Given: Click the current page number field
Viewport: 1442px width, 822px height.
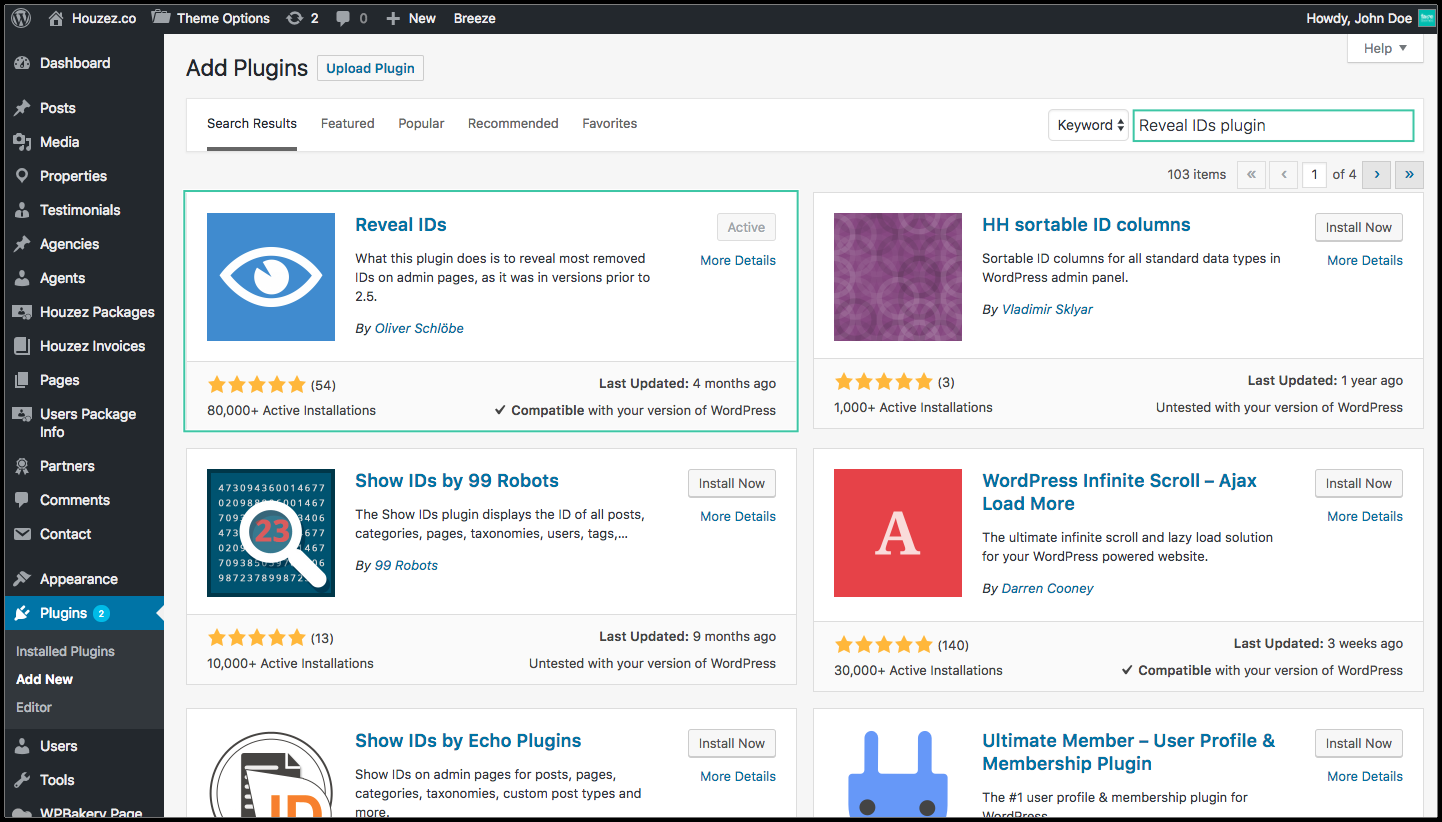Looking at the screenshot, I should tap(1314, 174).
